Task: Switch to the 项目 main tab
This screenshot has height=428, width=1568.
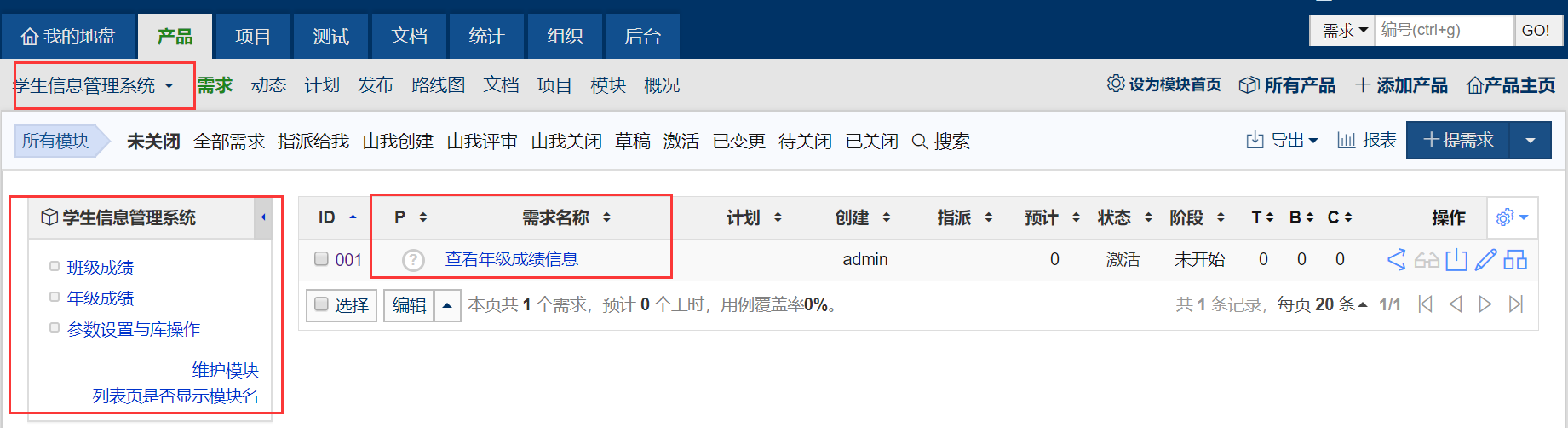Action: click(253, 37)
